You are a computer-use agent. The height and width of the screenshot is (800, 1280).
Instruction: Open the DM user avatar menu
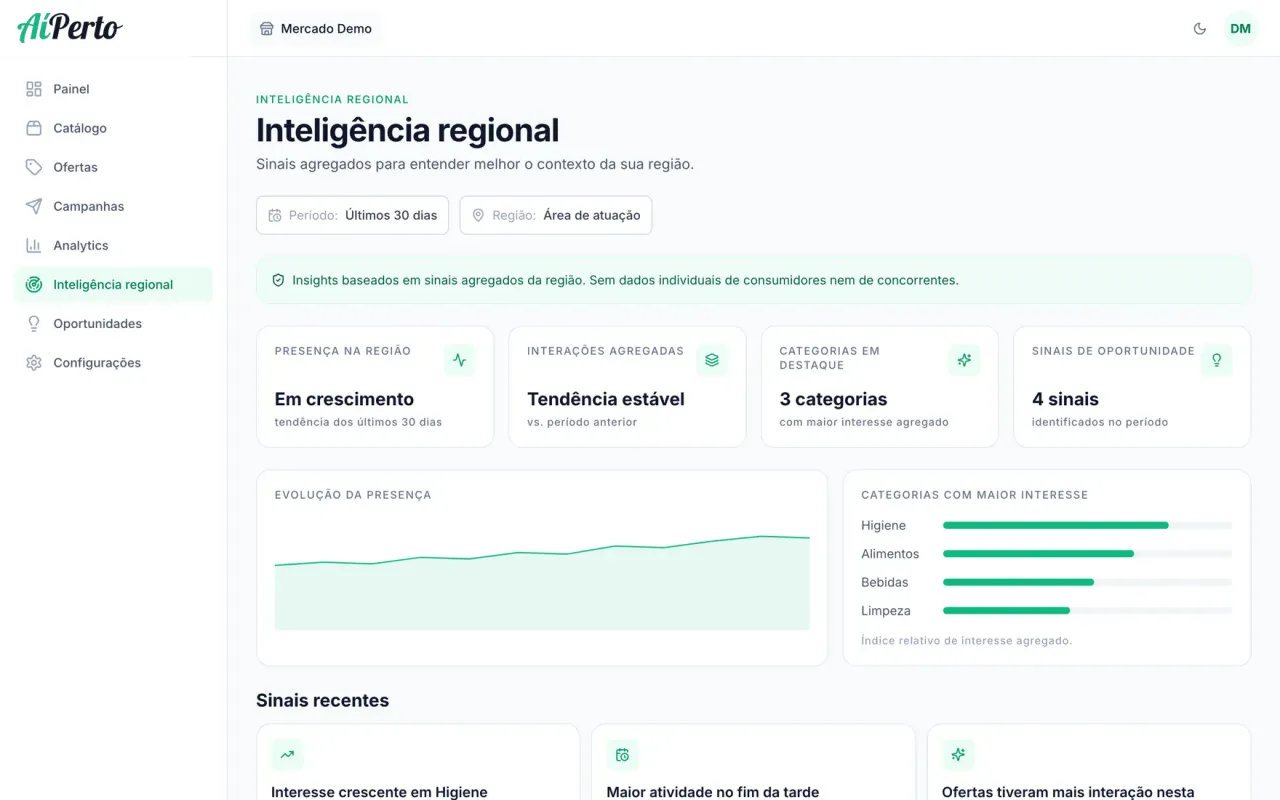(x=1241, y=29)
